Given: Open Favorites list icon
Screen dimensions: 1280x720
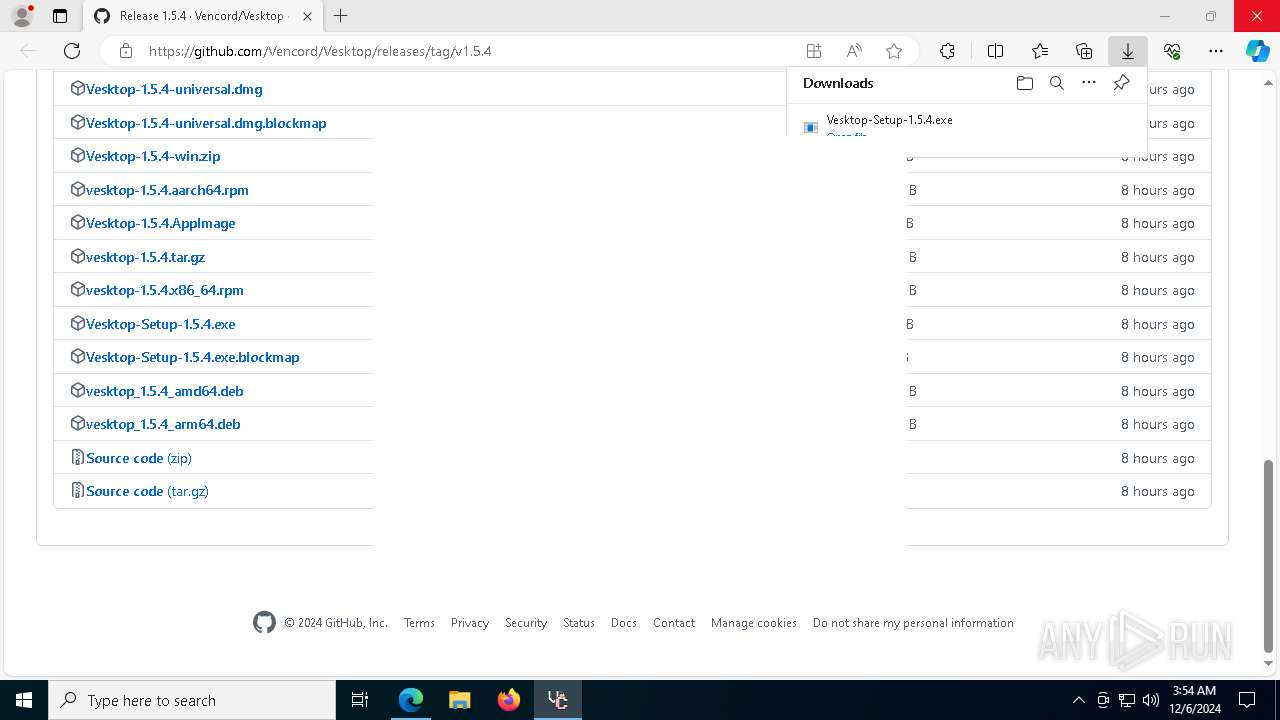Looking at the screenshot, I should coord(1040,51).
